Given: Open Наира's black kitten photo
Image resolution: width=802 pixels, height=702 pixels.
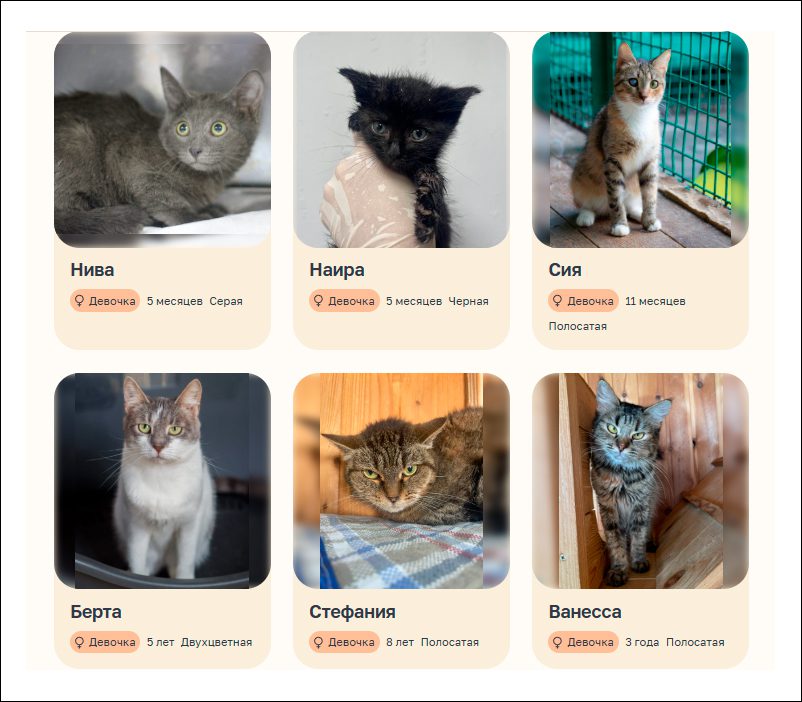Looking at the screenshot, I should (x=401, y=140).
